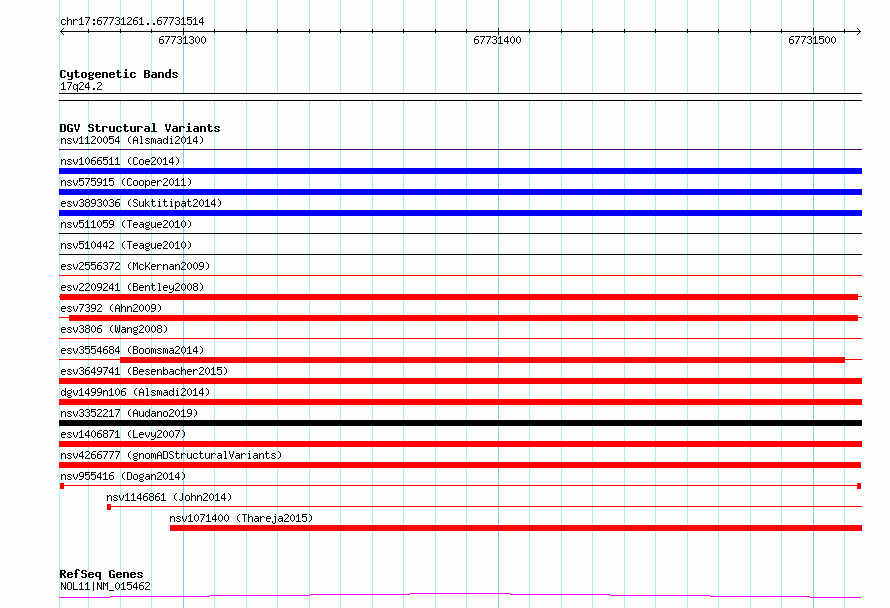Open variant nsv3352217 (Audano2019)
This screenshot has width=890, height=608.
click(129, 413)
